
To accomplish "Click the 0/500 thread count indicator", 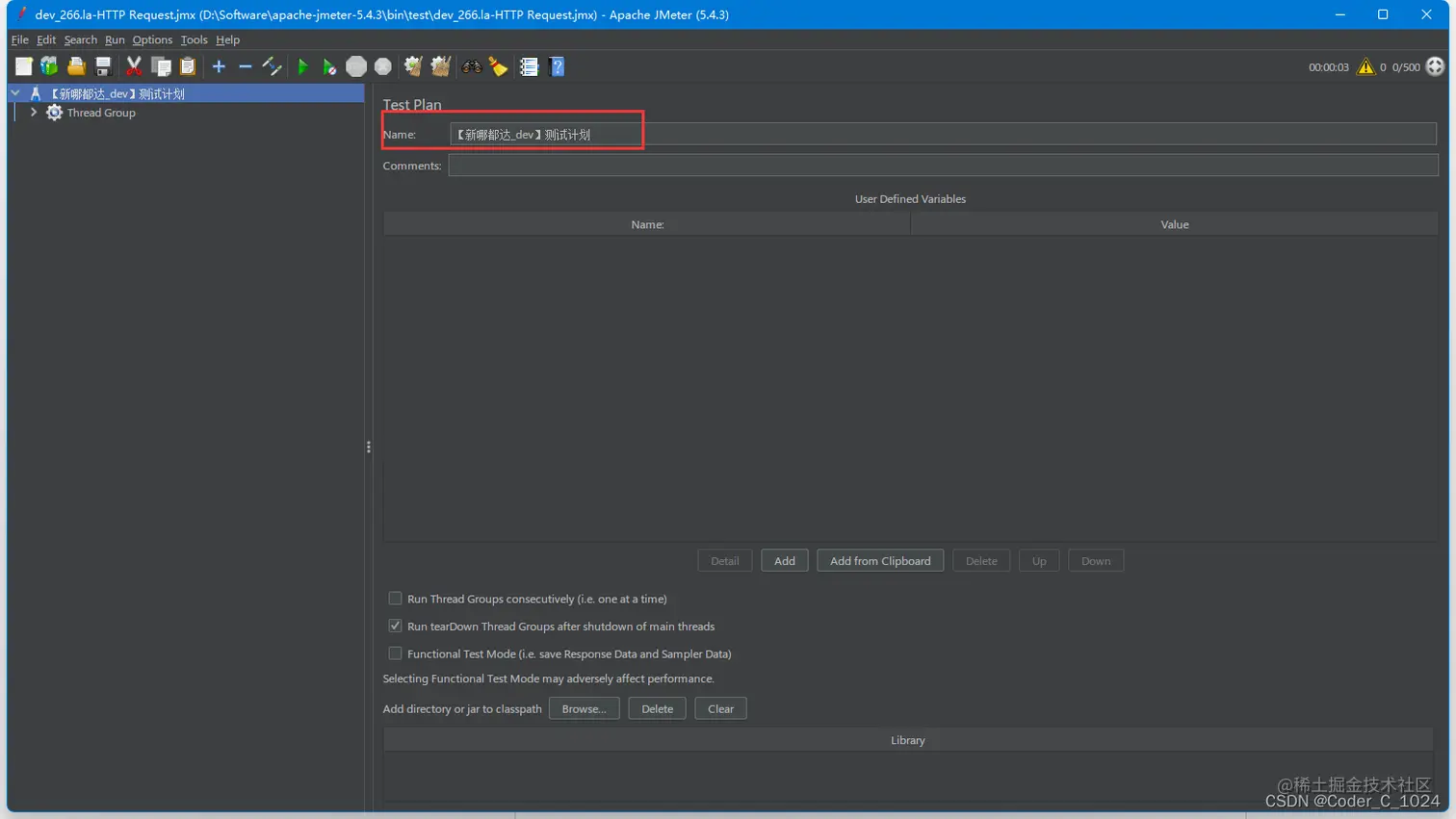I will point(1406,67).
